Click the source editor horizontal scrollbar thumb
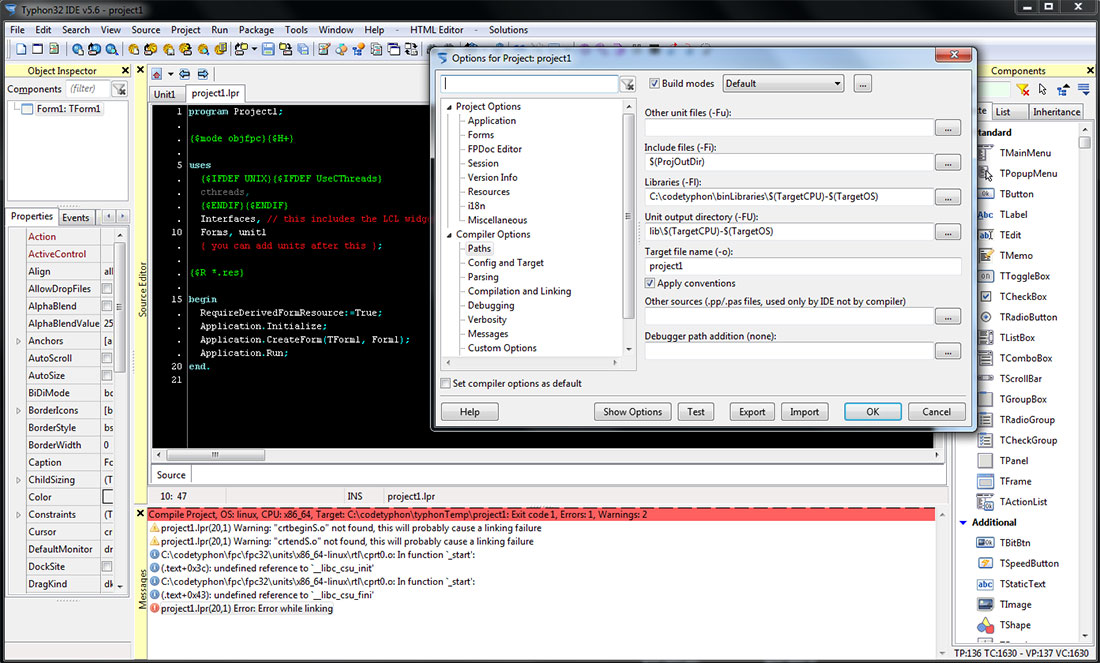Screen dimensions: 1100x663 click(x=215, y=455)
